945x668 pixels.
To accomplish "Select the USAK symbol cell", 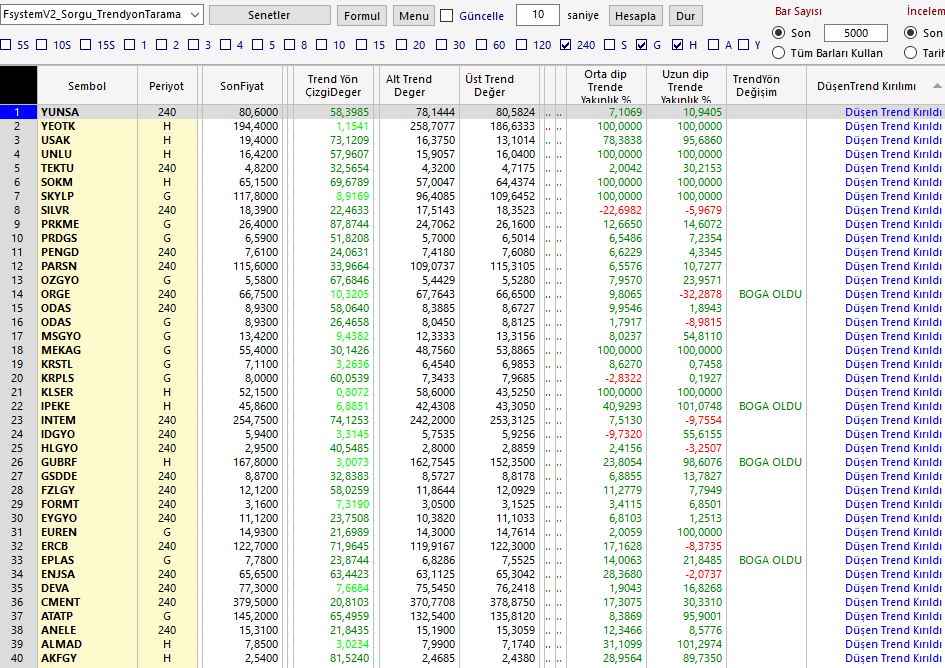I will click(x=87, y=140).
